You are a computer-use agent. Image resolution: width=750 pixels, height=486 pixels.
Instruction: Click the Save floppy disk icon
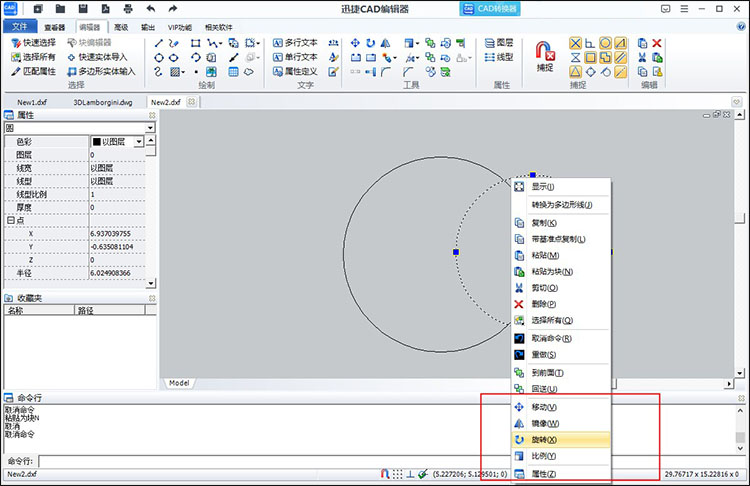[83, 9]
